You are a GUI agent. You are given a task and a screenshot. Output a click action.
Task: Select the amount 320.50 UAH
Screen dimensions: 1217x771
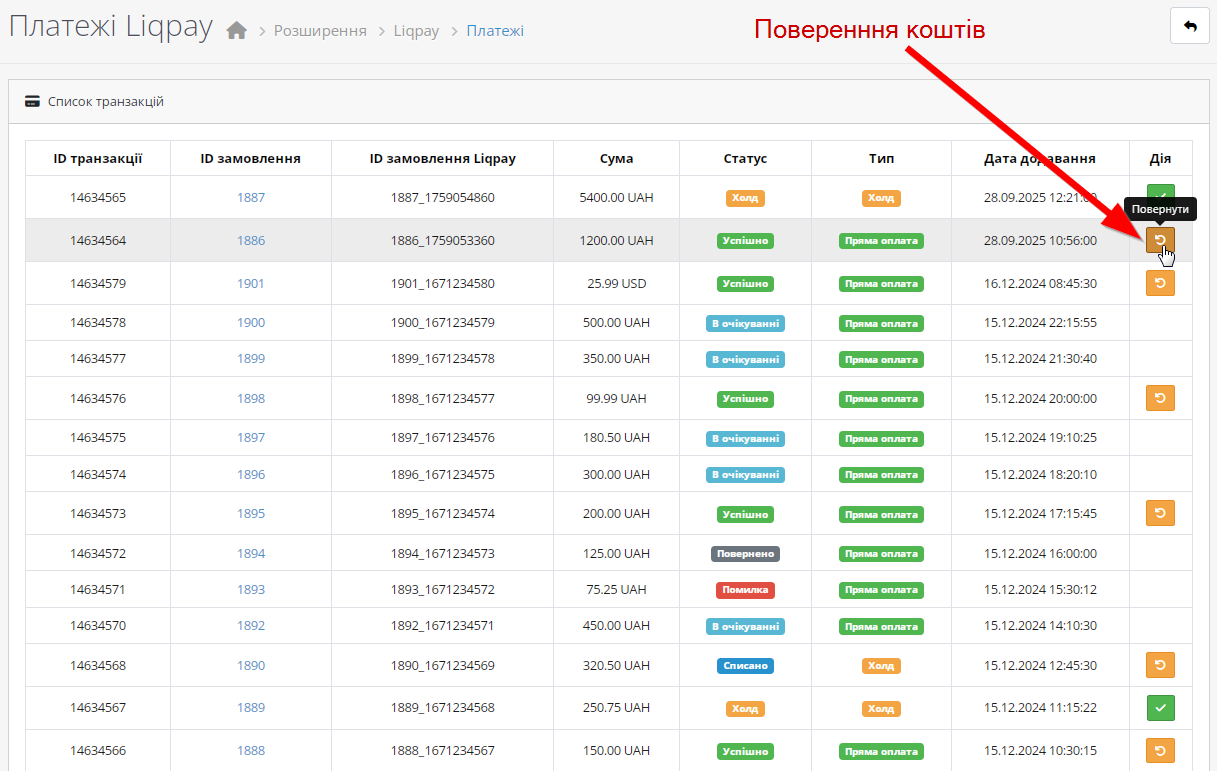616,665
